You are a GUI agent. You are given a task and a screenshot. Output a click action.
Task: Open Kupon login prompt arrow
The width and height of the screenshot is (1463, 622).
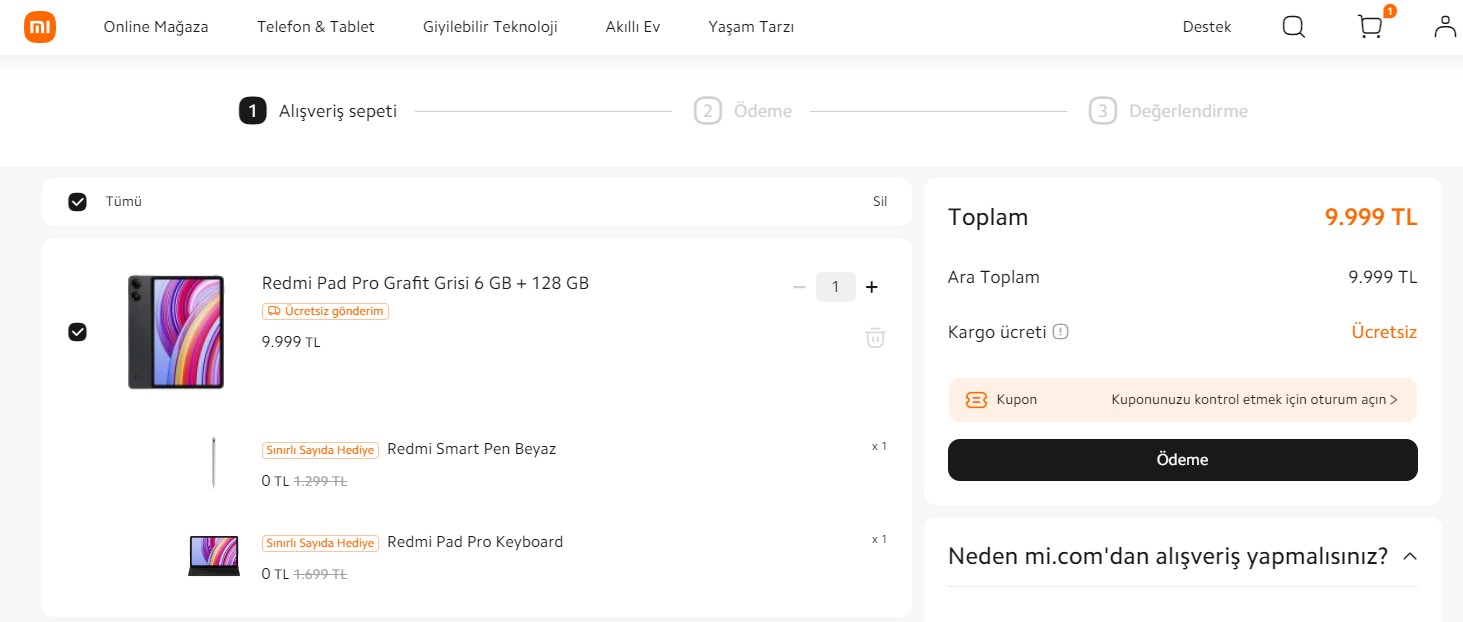pyautogui.click(x=1394, y=400)
